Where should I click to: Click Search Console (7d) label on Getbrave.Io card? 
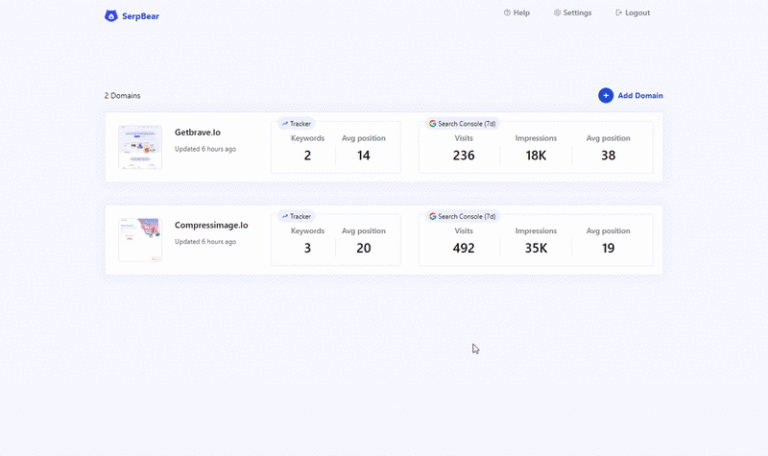click(467, 124)
